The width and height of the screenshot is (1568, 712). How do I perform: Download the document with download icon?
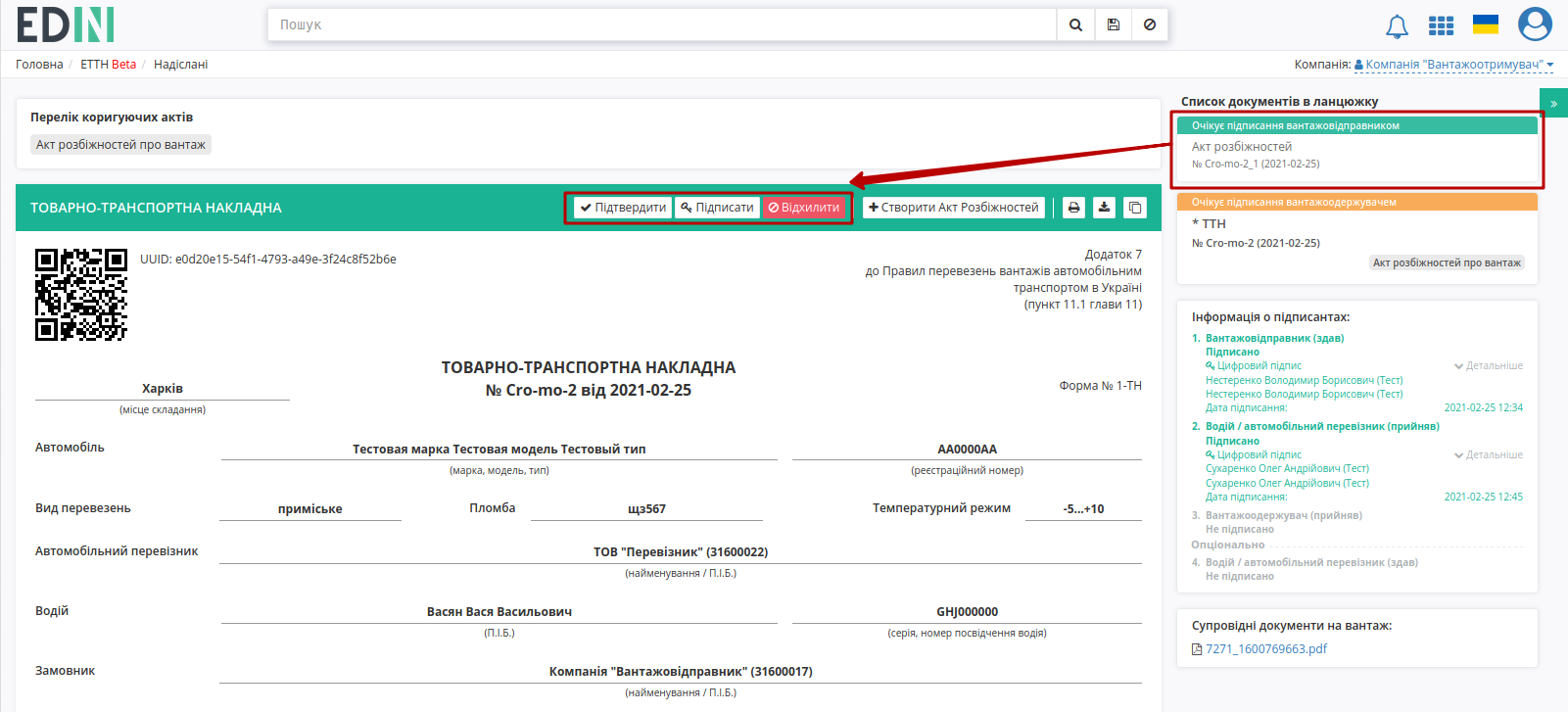pyautogui.click(x=1105, y=208)
